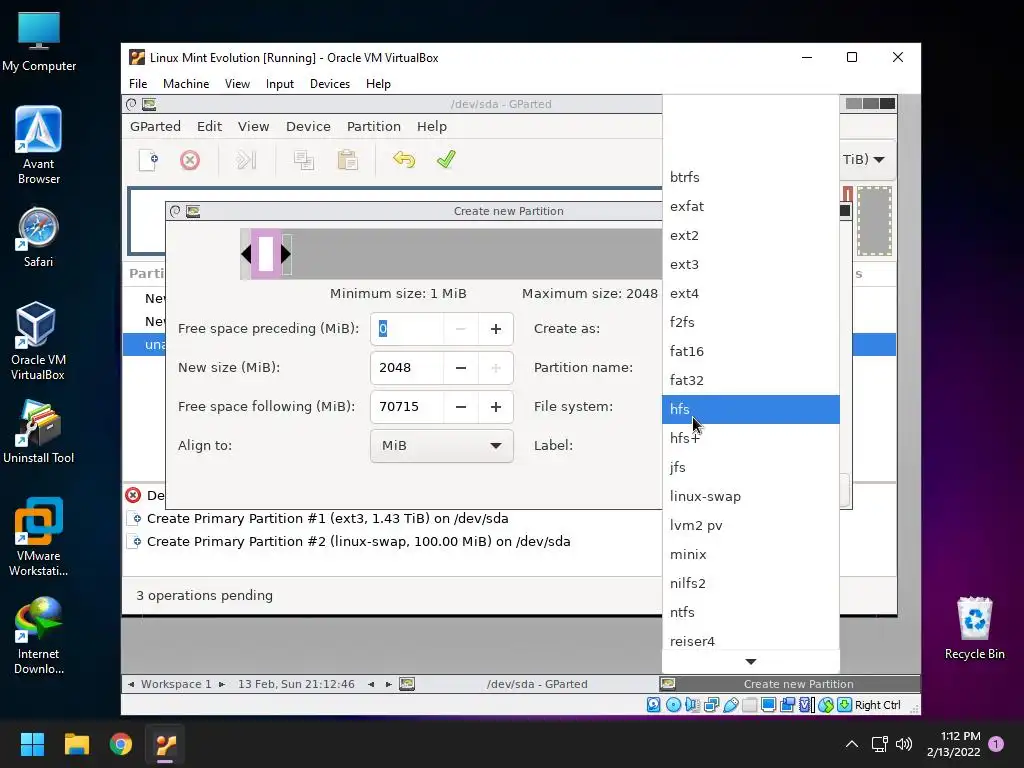Click the delete operation icon in pending operations list
1024x768 pixels.
coord(133,495)
